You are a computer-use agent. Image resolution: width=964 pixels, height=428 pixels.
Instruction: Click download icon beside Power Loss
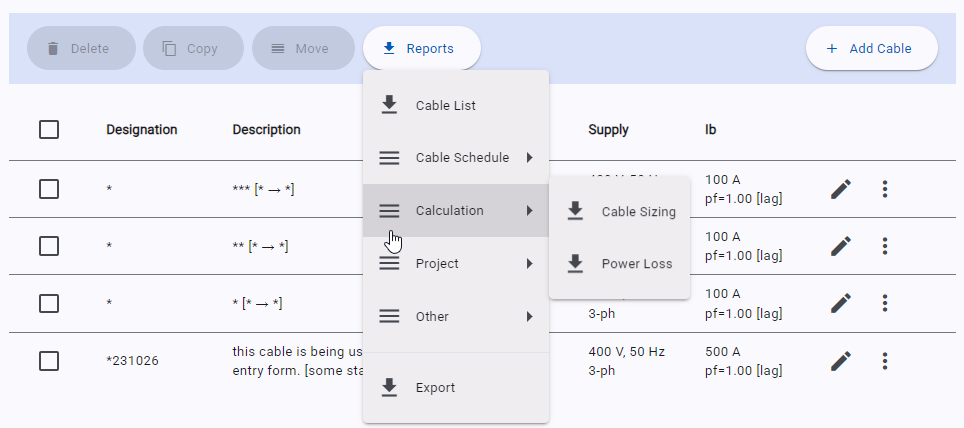pyautogui.click(x=575, y=264)
